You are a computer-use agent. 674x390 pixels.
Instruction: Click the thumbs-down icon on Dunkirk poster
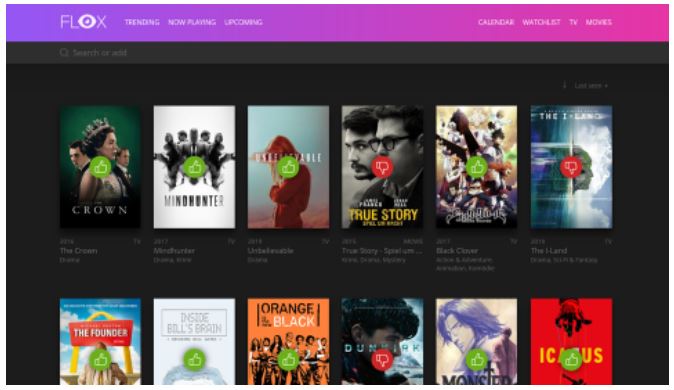(x=383, y=360)
